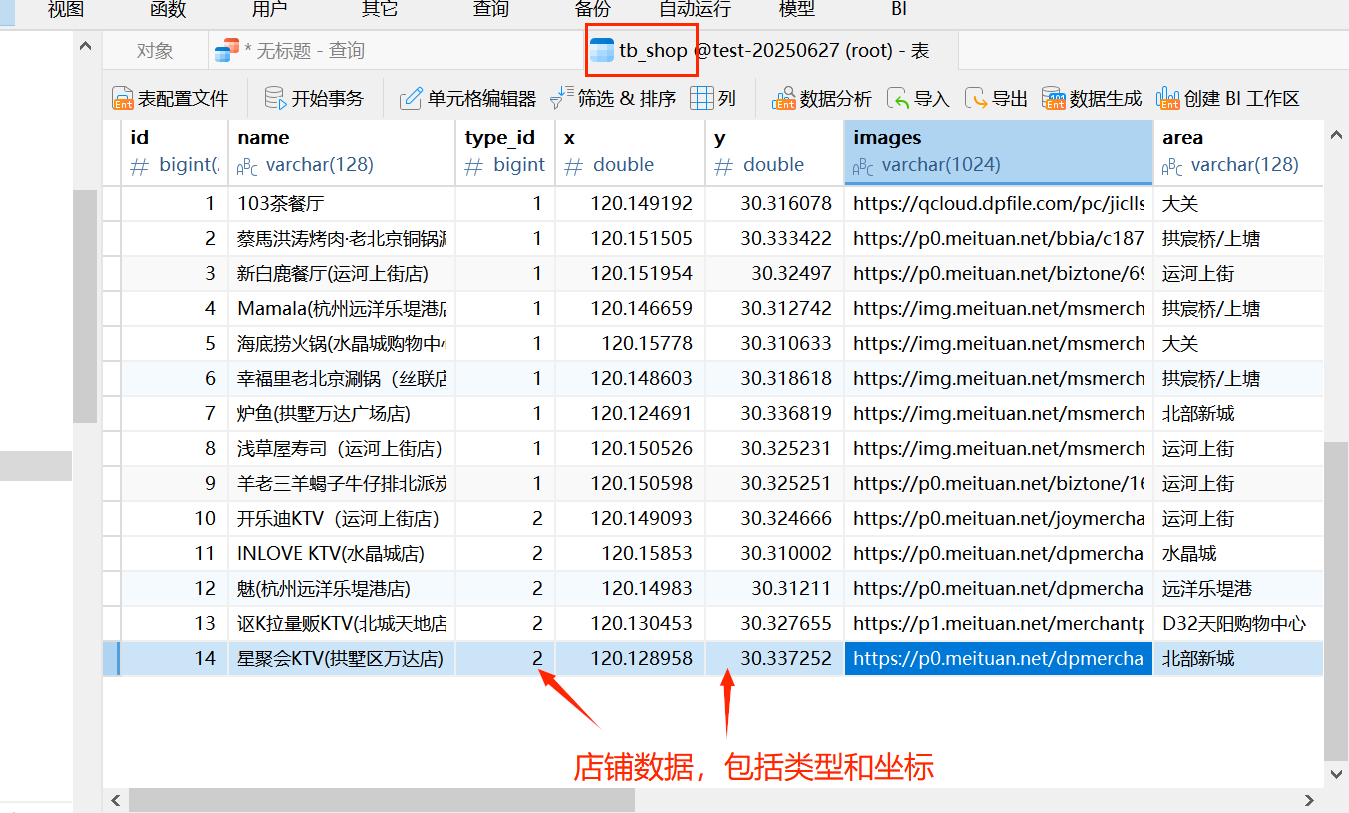The width and height of the screenshot is (1349, 813).
Task: Click left panel scroll up arrow
Action: [87, 46]
